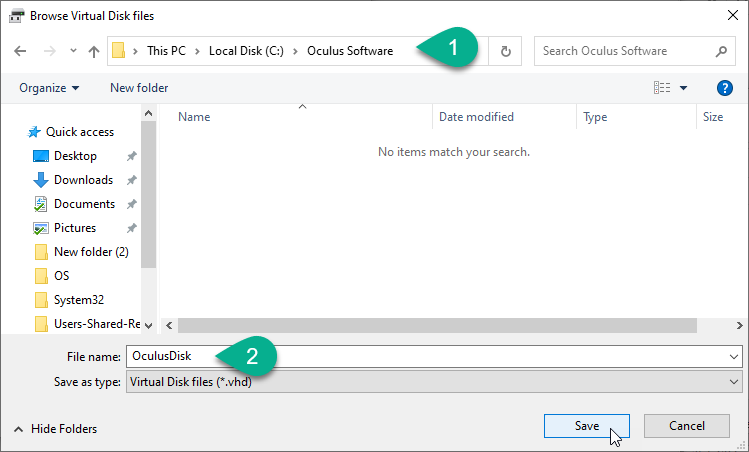The image size is (749, 452).
Task: Expand the File name history dropdown
Action: 735,356
